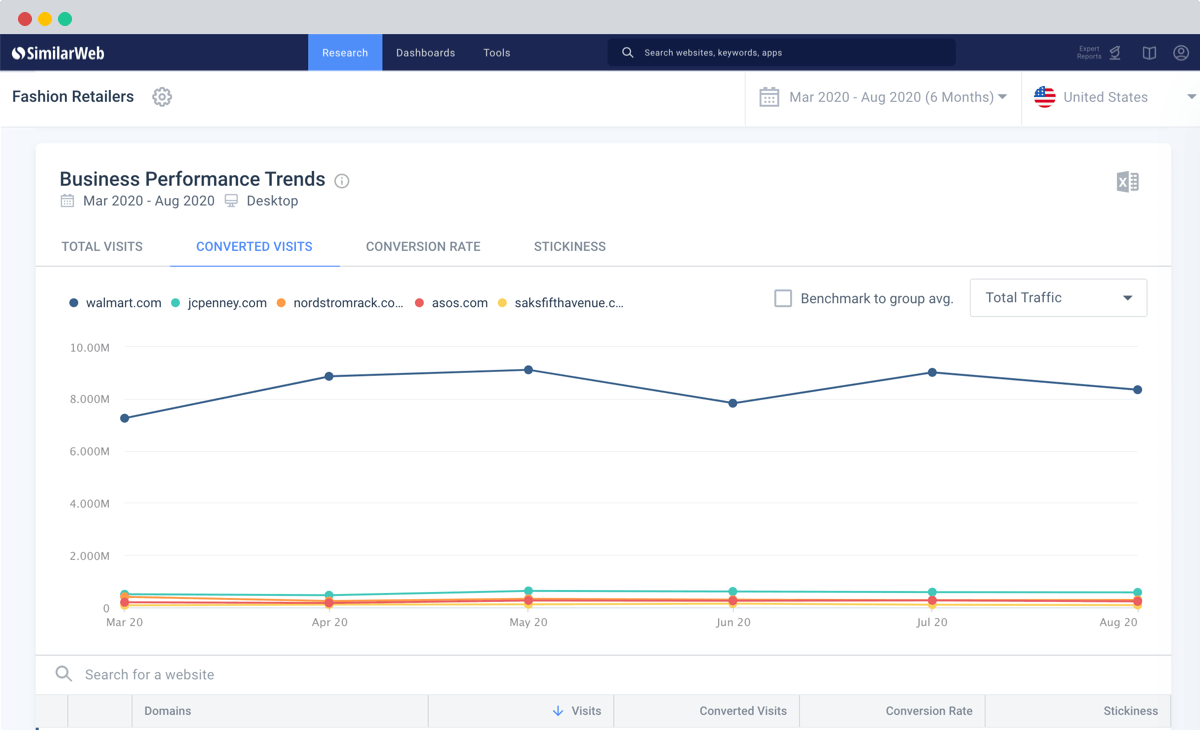Open the info tooltip beside Business Performance Trends

coord(342,181)
